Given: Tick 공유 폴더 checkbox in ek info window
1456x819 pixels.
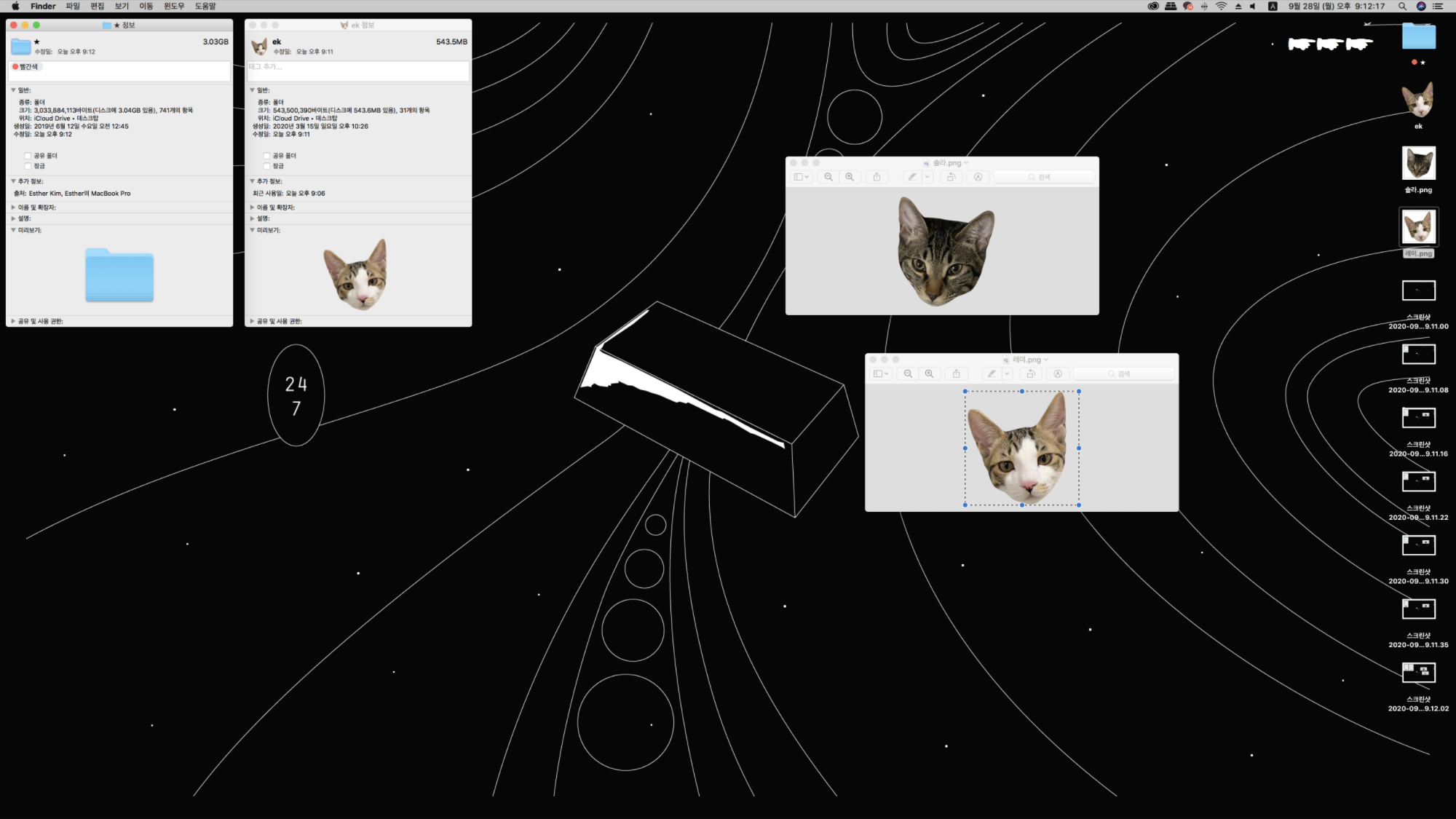Looking at the screenshot, I should [266, 156].
